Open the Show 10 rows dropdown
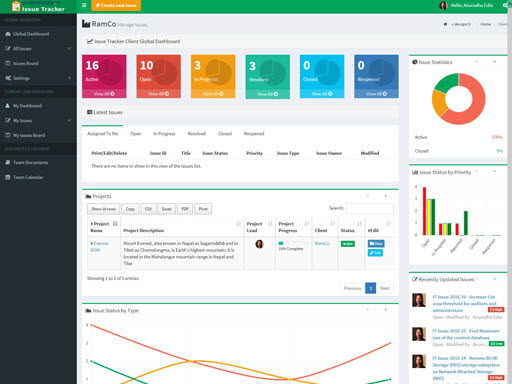 pyautogui.click(x=103, y=209)
